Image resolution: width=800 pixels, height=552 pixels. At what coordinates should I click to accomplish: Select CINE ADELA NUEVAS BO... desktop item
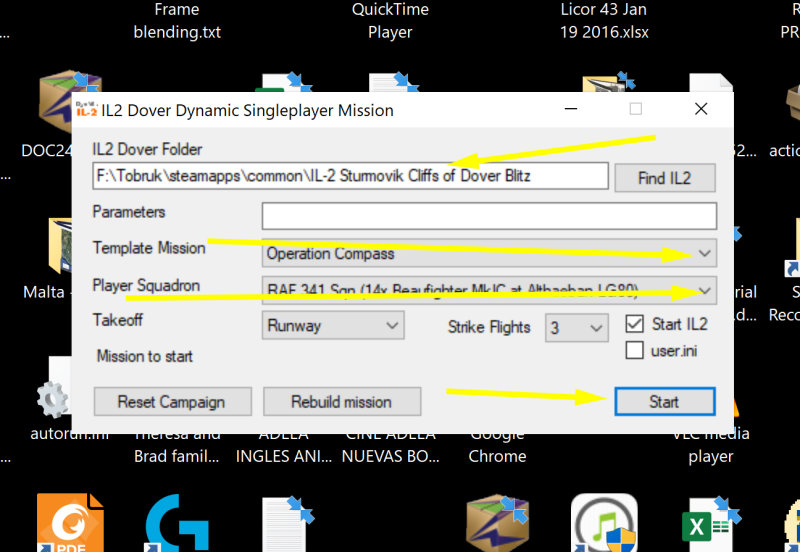[390, 446]
